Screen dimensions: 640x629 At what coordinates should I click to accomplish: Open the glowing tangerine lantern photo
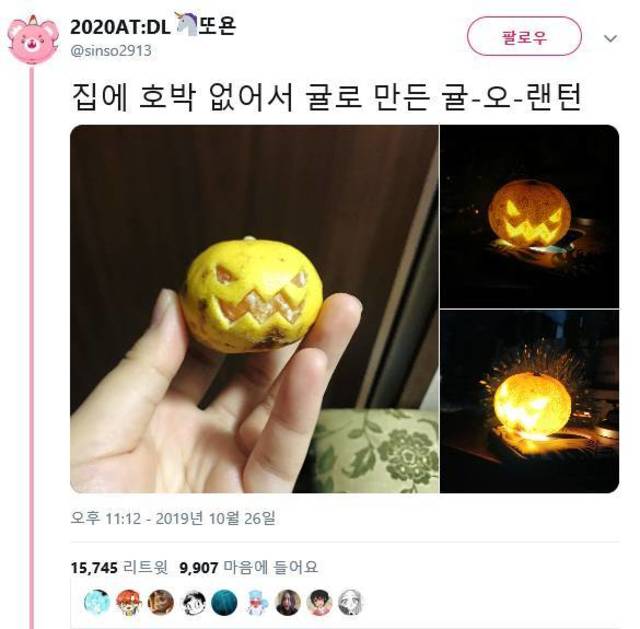pyautogui.click(x=529, y=216)
